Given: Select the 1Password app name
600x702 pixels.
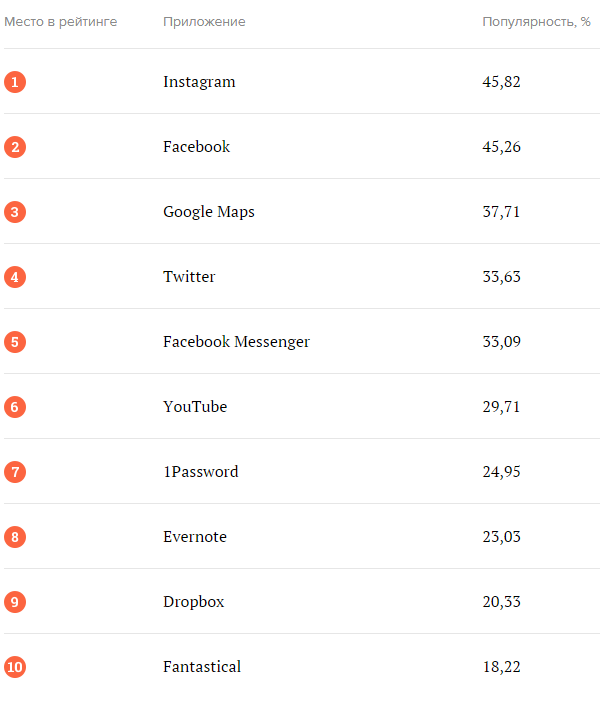Looking at the screenshot, I should [x=201, y=471].
